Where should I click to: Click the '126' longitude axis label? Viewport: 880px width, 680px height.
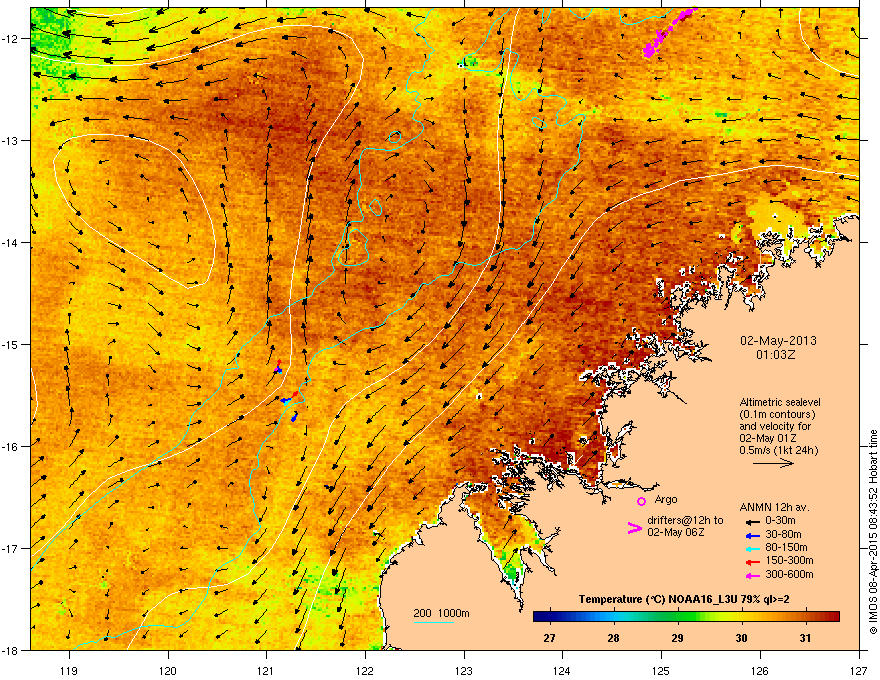(x=760, y=670)
